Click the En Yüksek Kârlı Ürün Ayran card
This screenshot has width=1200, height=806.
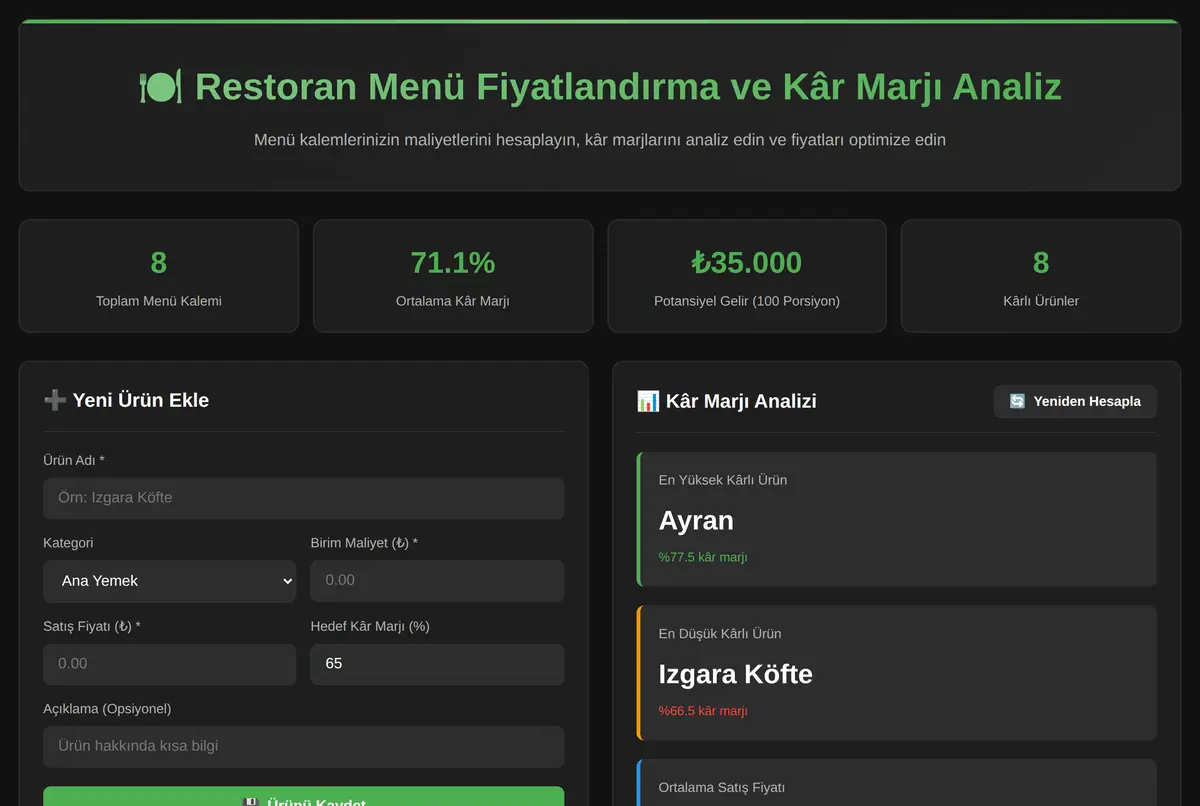[897, 519]
